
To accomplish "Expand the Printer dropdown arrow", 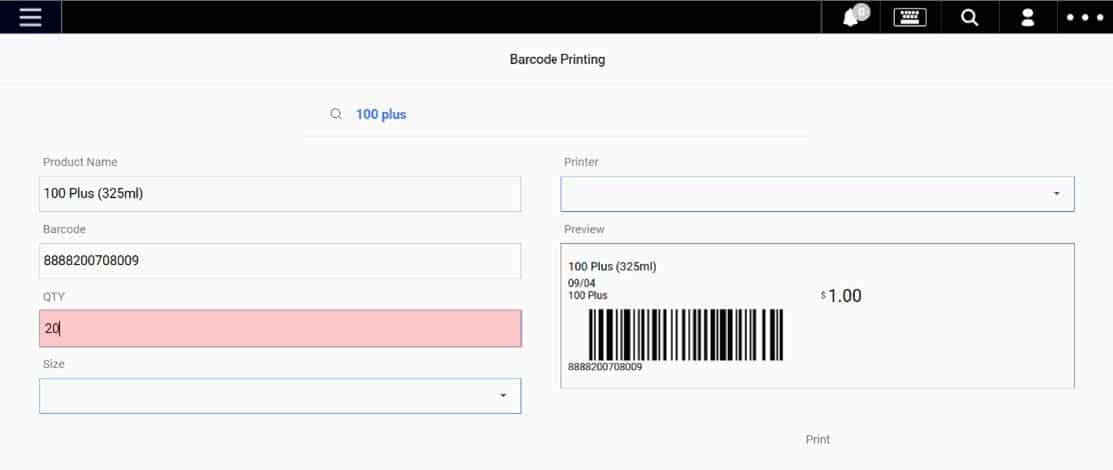I will (1056, 194).
